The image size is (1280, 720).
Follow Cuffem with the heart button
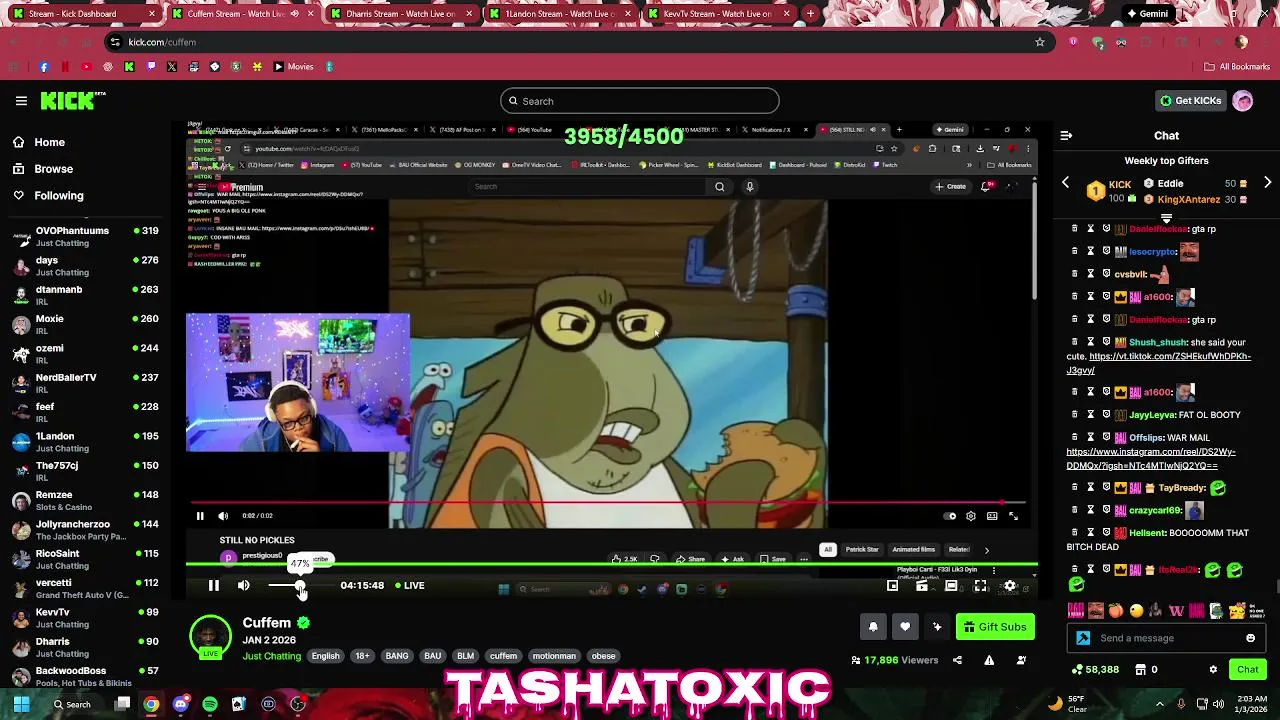point(905,627)
